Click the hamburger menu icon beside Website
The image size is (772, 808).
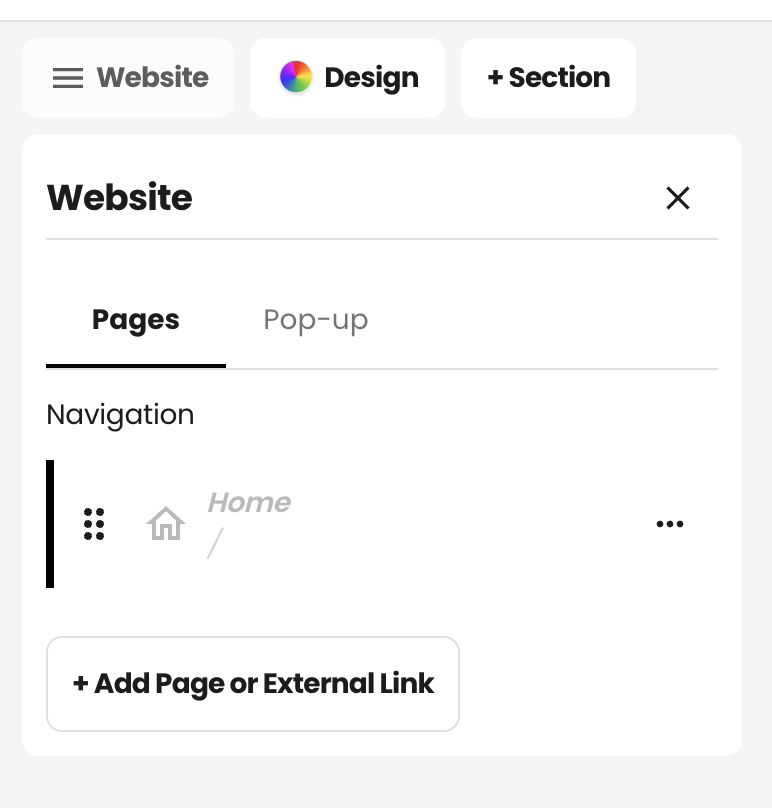click(68, 78)
